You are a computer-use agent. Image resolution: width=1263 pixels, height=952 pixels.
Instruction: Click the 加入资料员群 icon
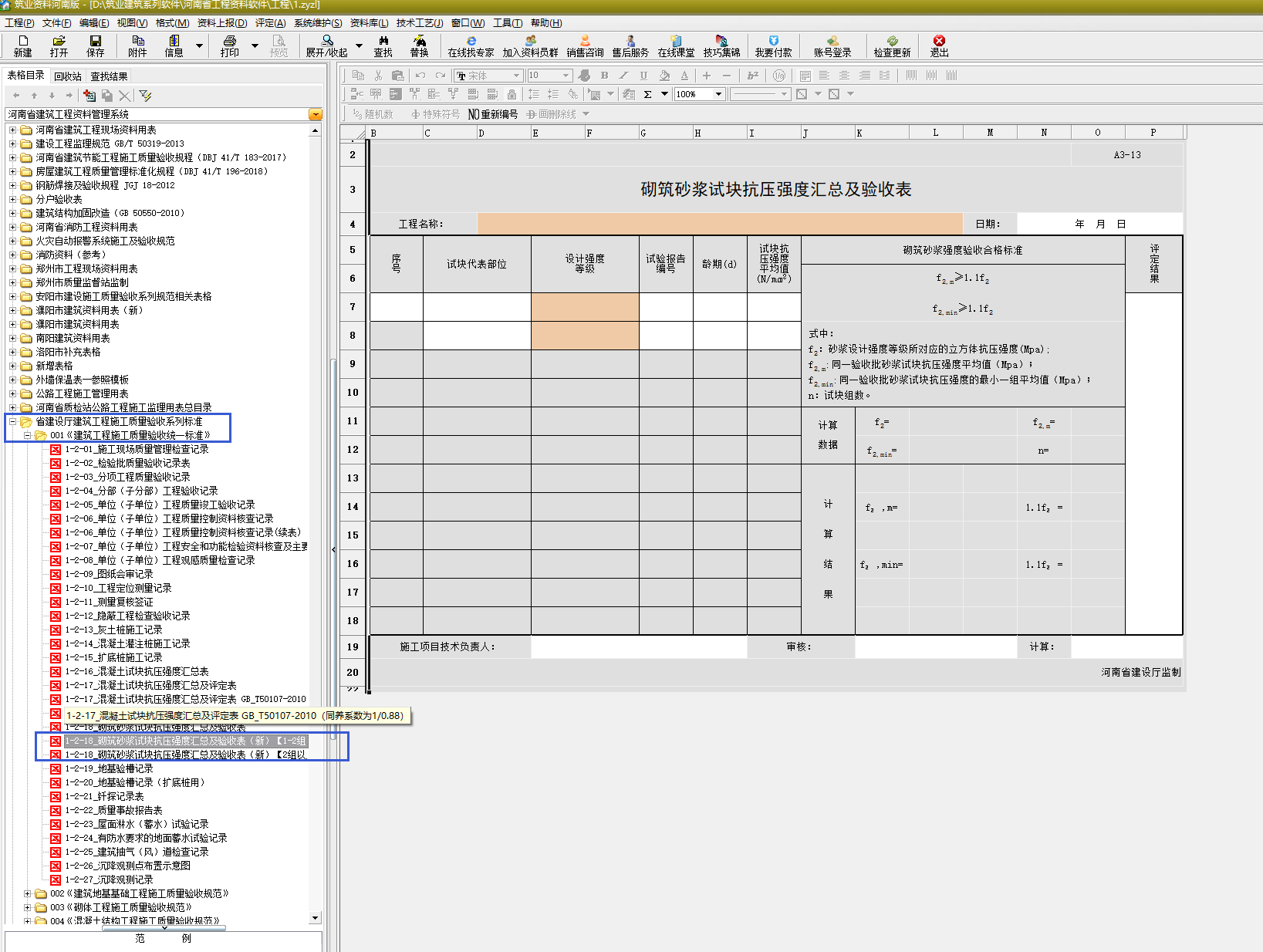click(x=531, y=46)
